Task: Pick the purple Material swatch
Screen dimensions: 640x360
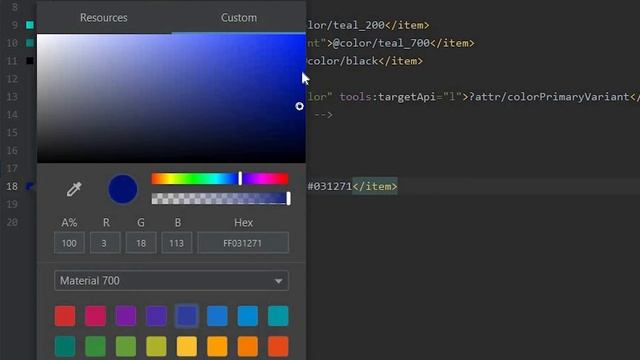Action: [x=126, y=316]
